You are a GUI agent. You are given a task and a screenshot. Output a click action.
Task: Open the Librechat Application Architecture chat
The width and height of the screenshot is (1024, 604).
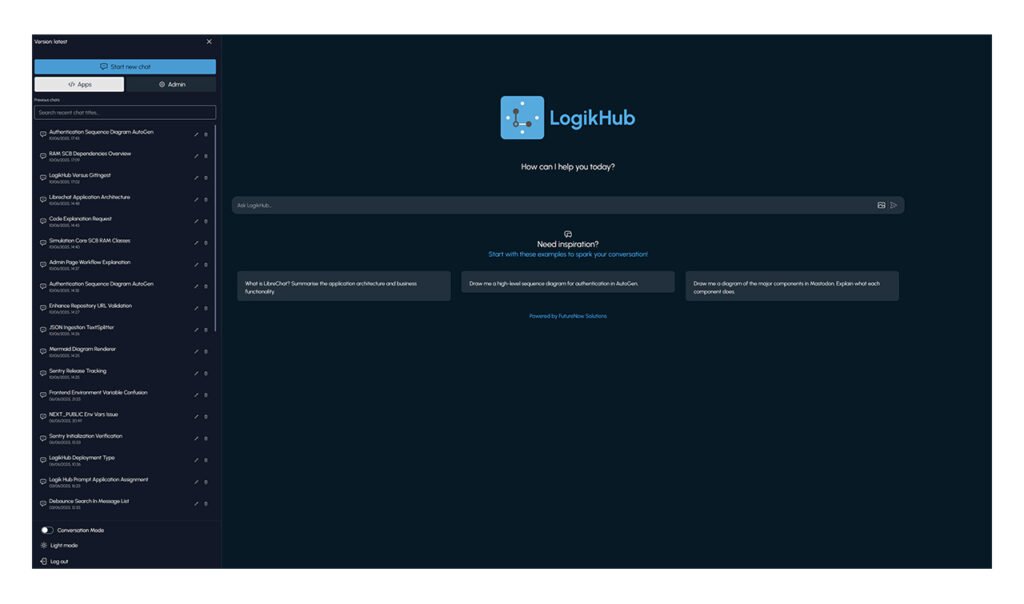pos(89,199)
